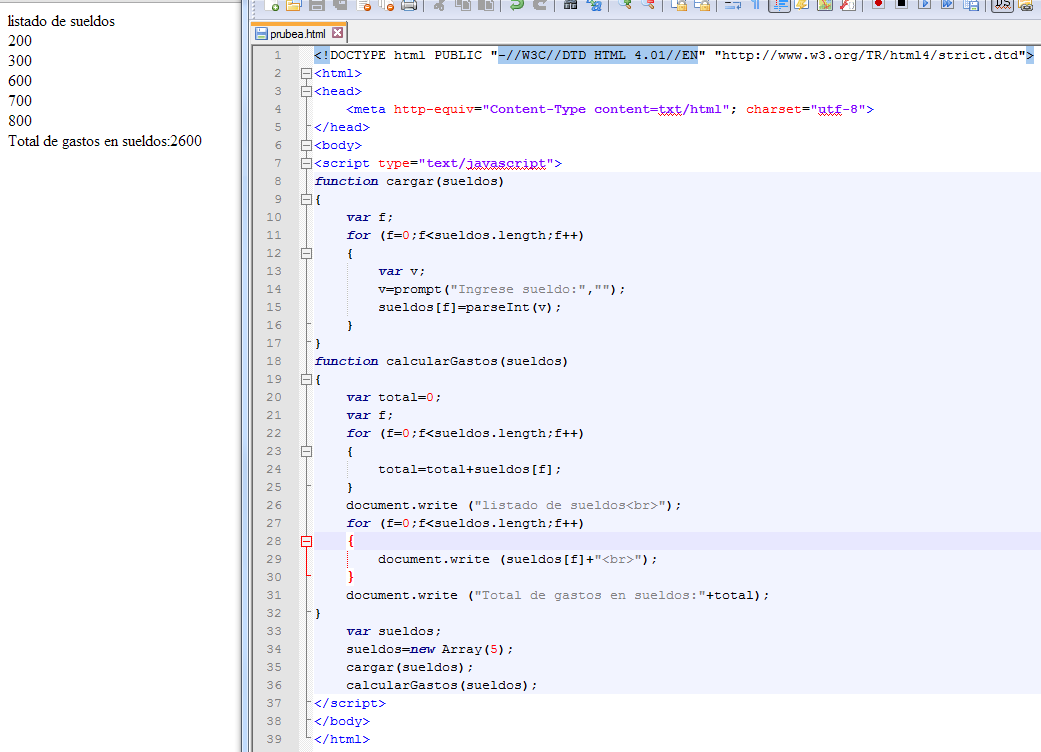
Task: Toggle the spell check icon in toolbar
Action: (1002, 5)
